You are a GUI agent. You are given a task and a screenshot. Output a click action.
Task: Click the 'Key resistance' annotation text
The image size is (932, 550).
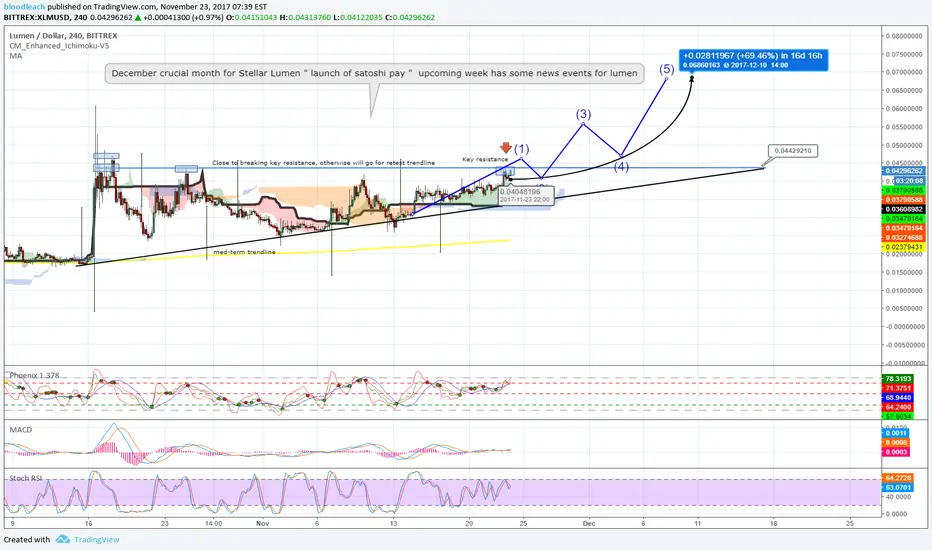pyautogui.click(x=485, y=159)
